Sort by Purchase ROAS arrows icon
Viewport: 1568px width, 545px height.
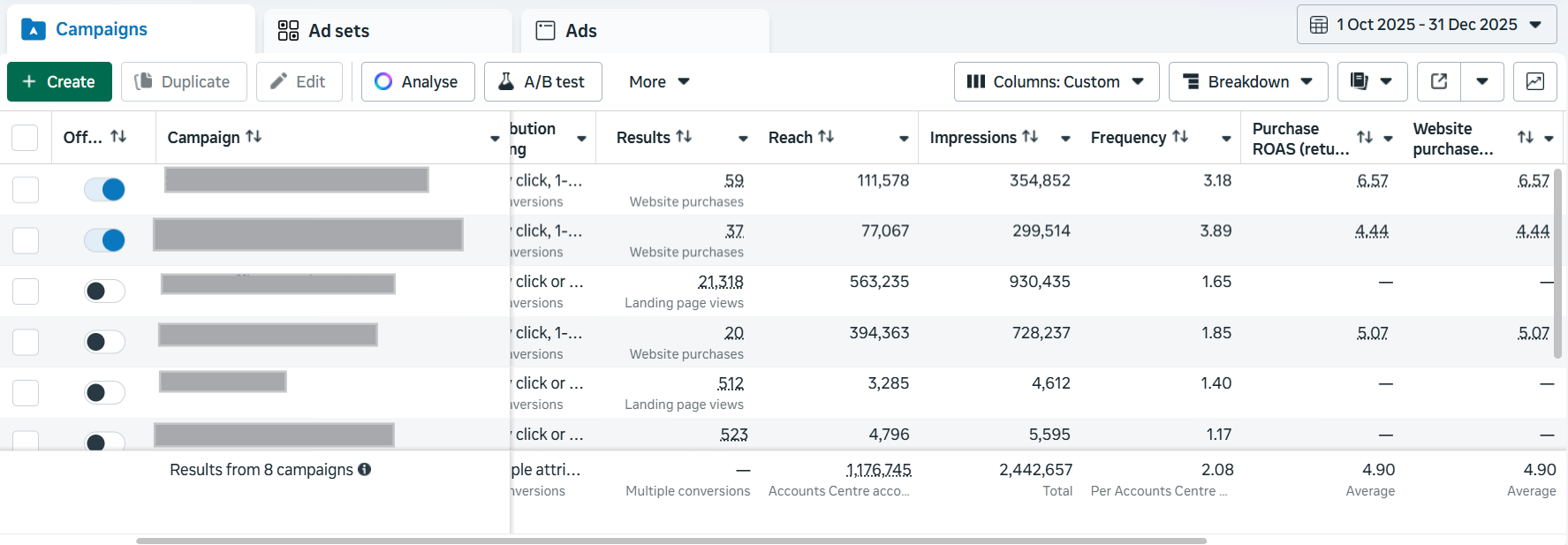tap(1365, 137)
